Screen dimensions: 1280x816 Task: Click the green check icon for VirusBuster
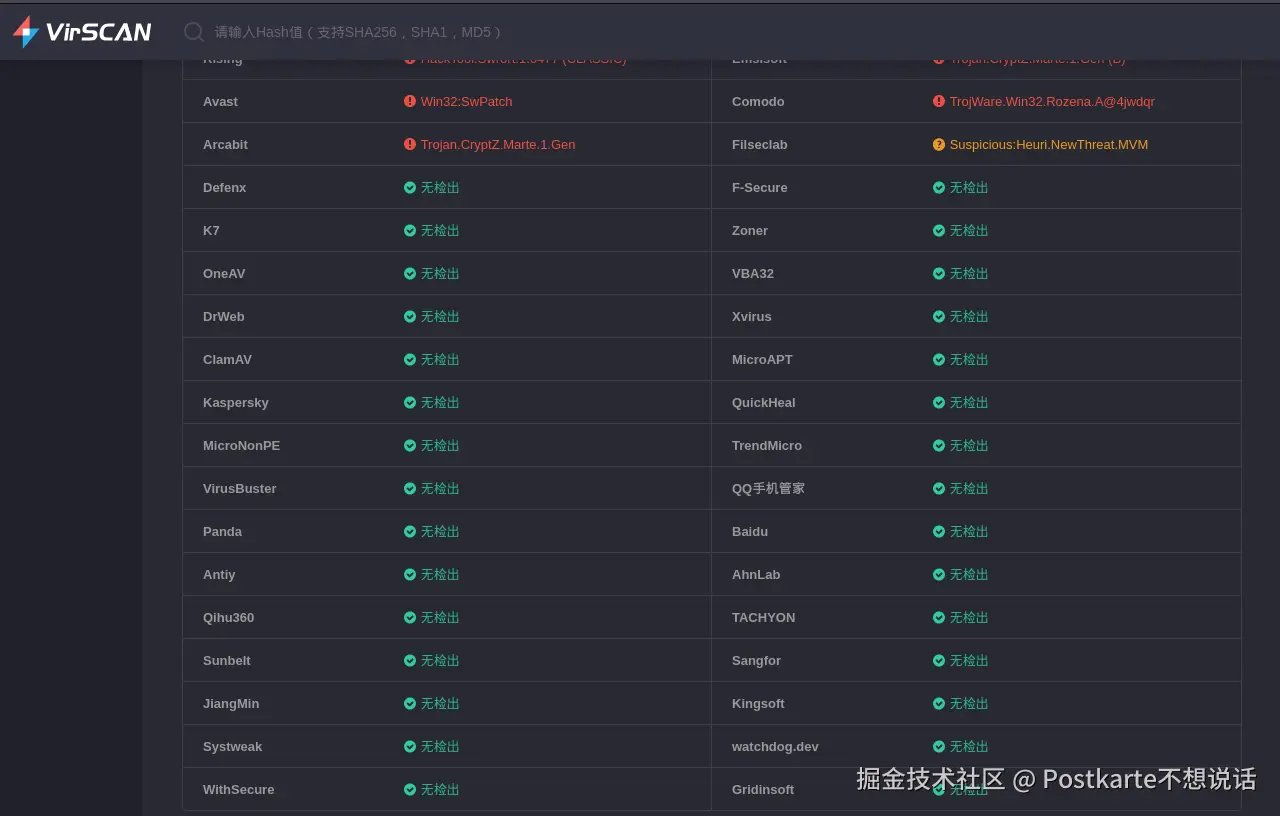pos(410,489)
